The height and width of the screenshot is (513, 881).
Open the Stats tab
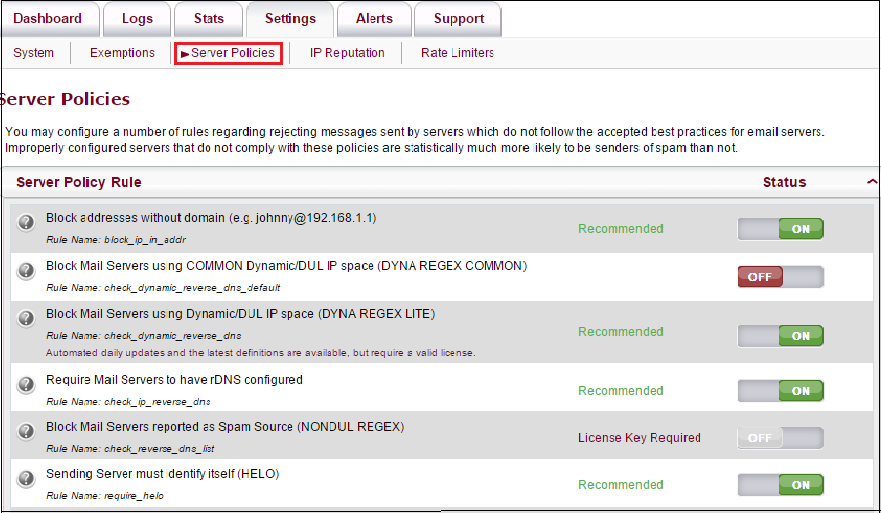coord(208,19)
